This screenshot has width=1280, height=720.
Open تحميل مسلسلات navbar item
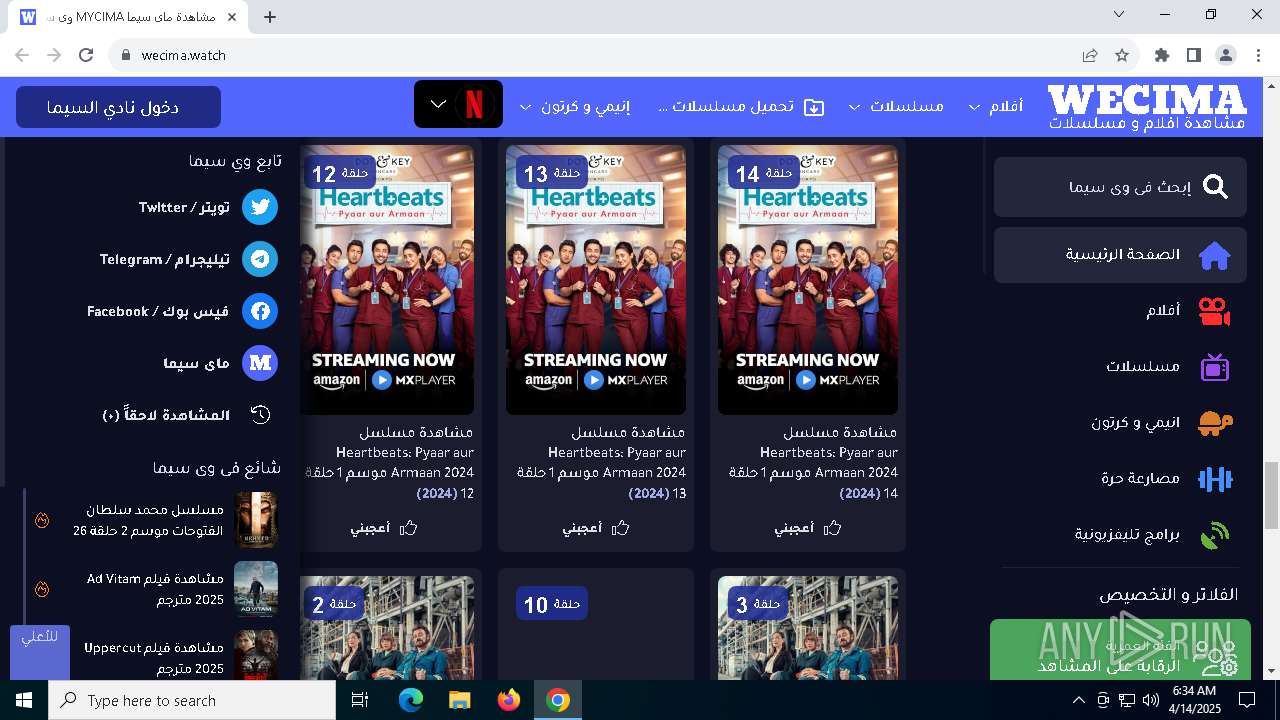(741, 106)
